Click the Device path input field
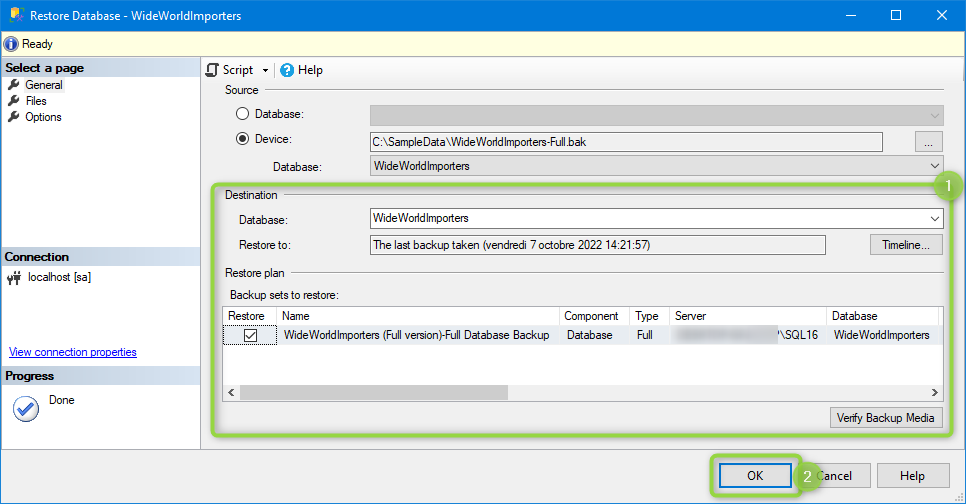 pos(626,142)
